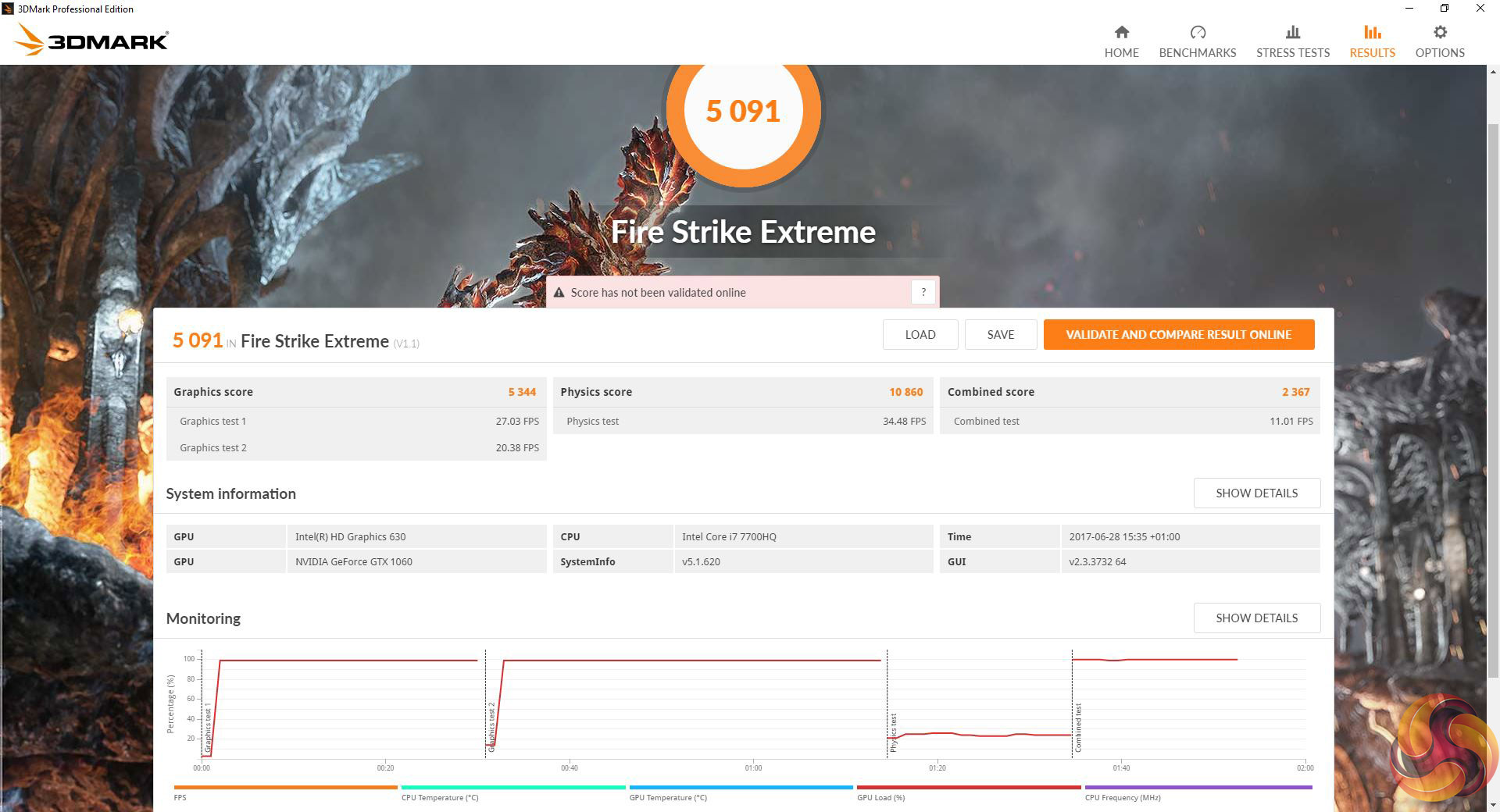Click the question mark help icon
The width and height of the screenshot is (1500, 812).
(x=923, y=292)
